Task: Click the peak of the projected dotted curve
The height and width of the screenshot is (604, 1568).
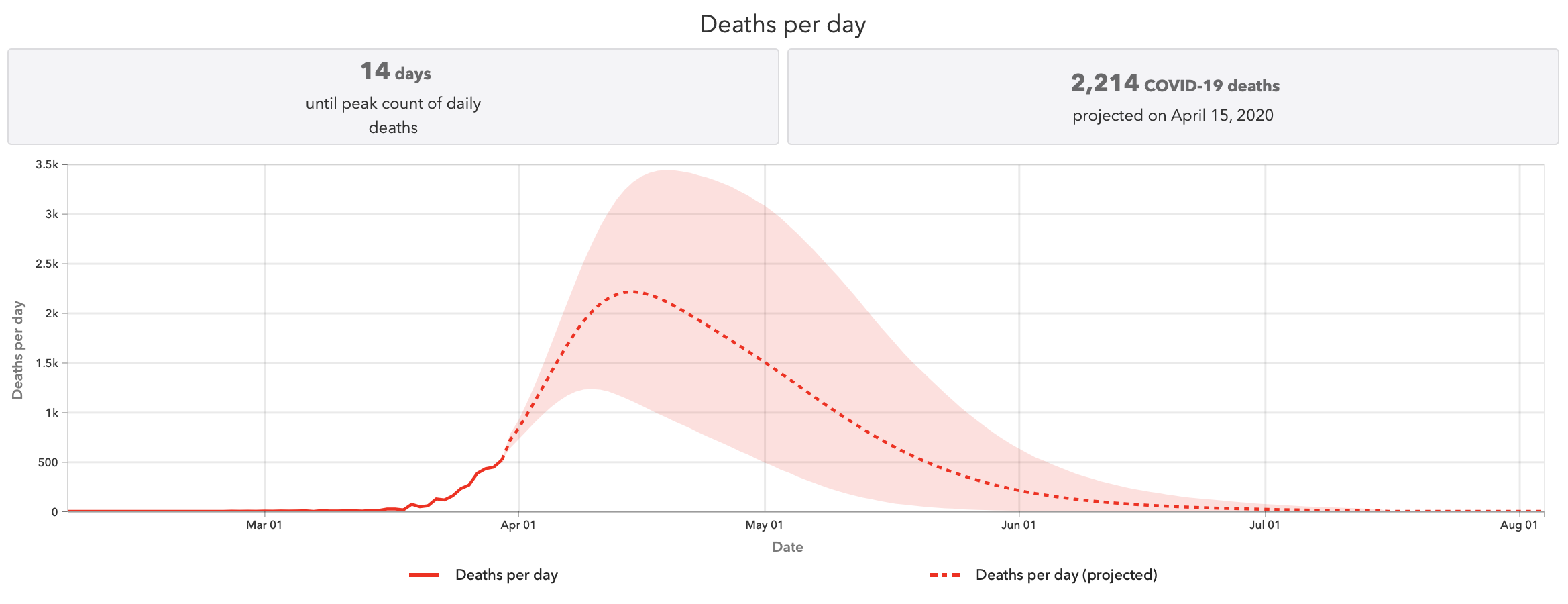Action: point(630,292)
